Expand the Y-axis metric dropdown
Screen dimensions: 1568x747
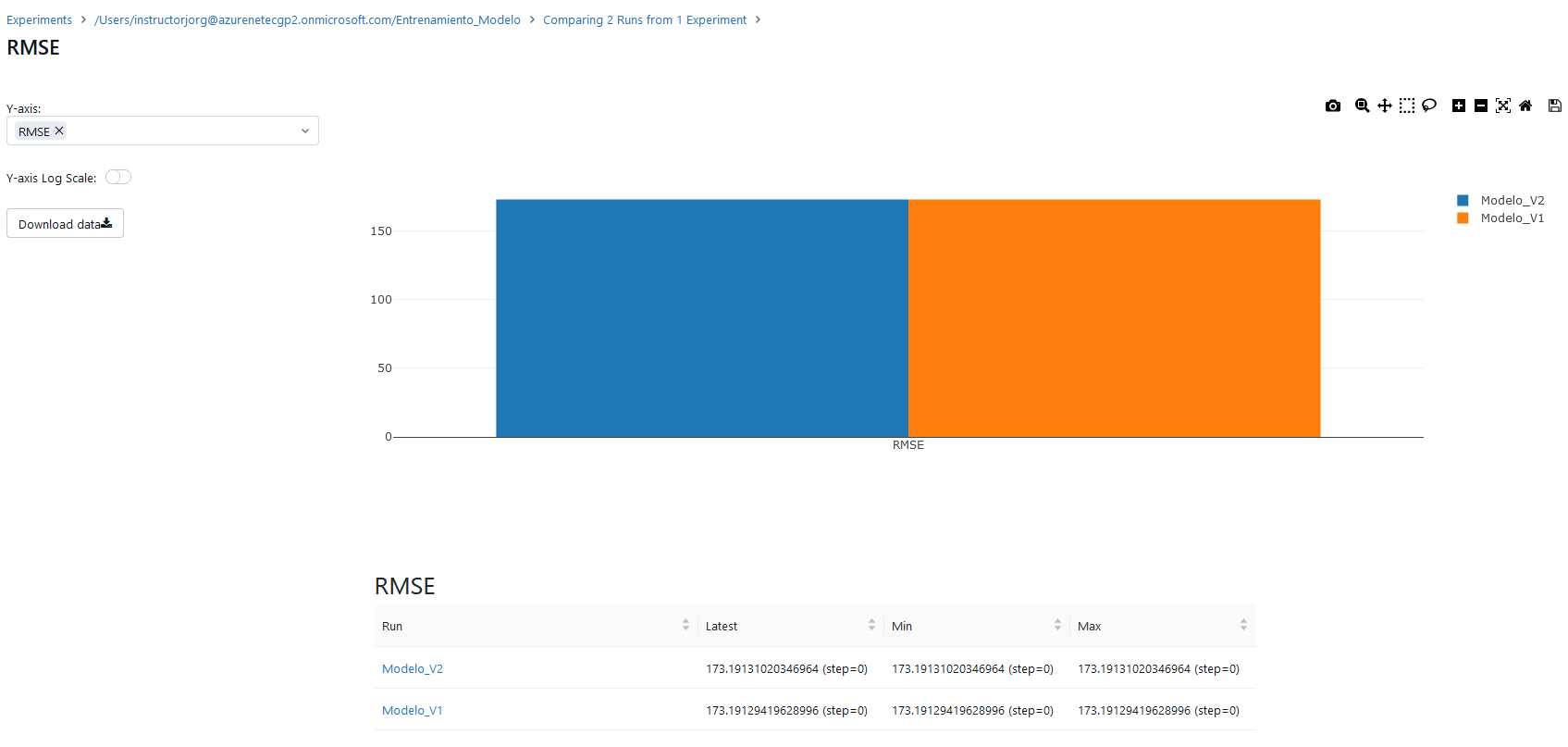(x=304, y=131)
